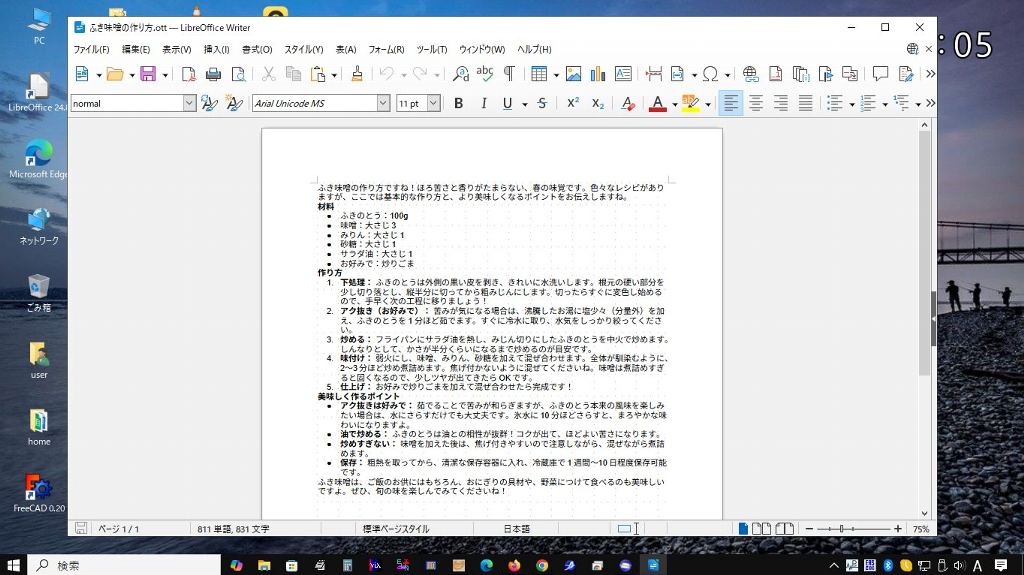Toggle print preview
The image size is (1024, 575).
click(238, 74)
